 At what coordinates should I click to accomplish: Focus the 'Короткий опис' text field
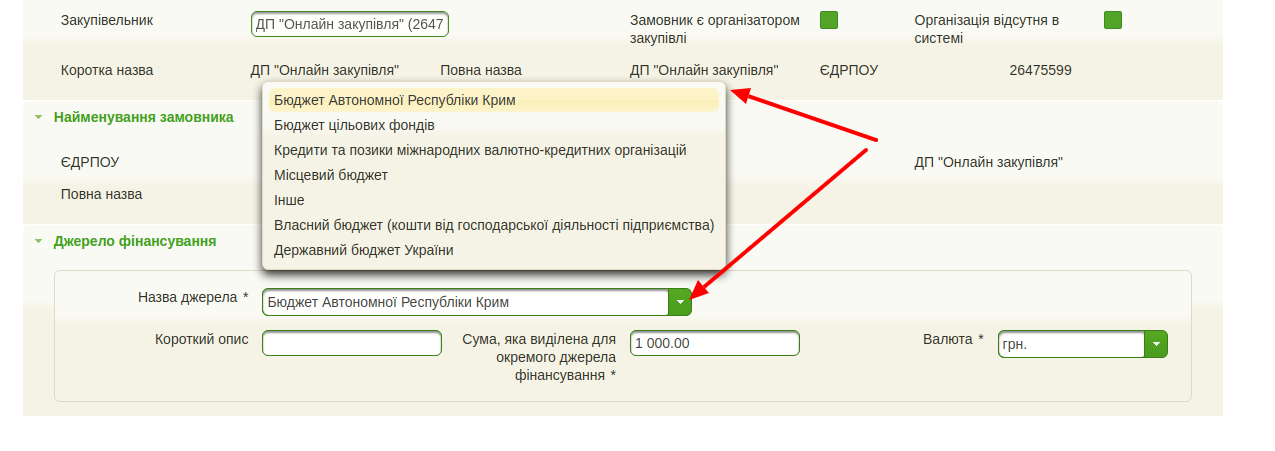pos(351,343)
